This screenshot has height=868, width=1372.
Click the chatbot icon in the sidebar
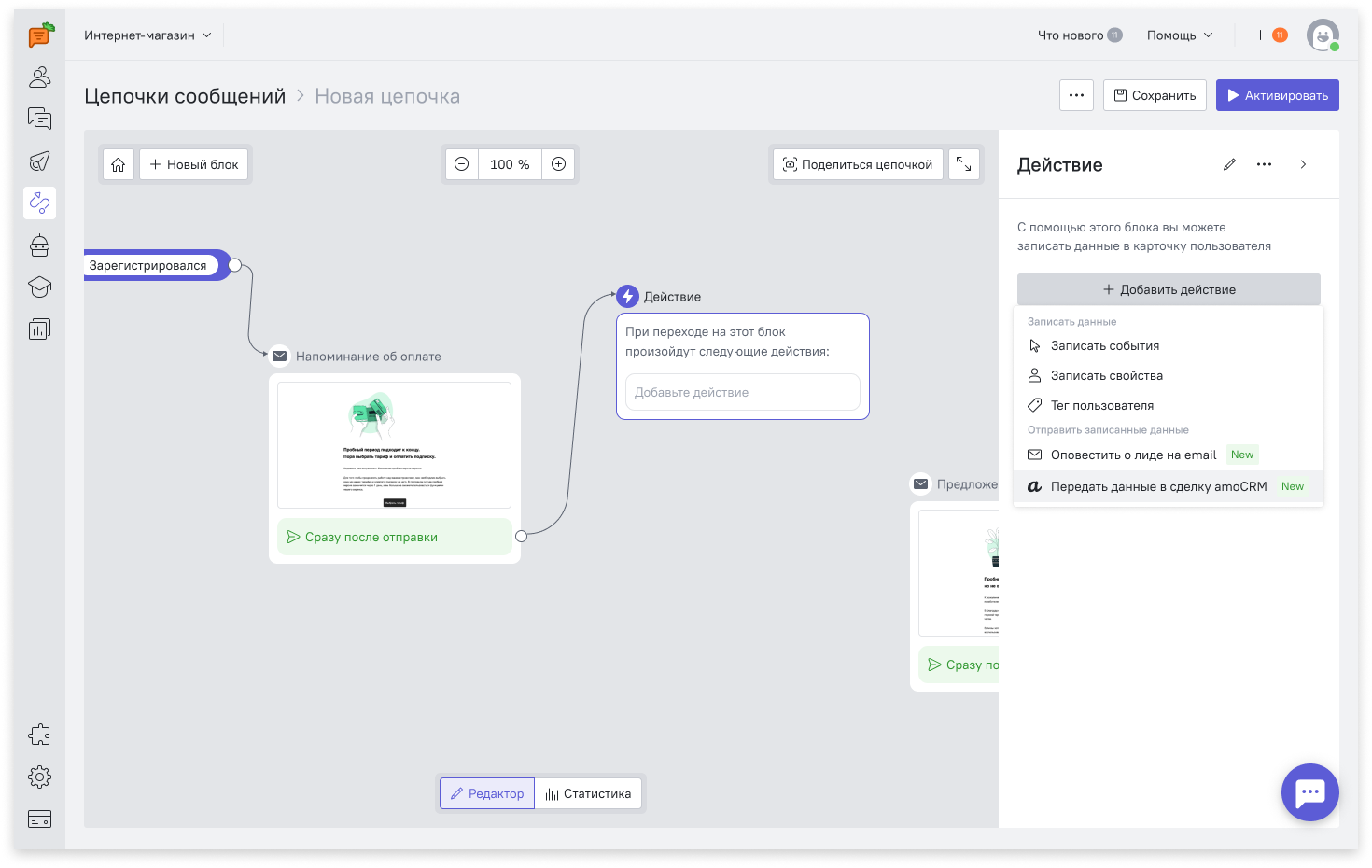(x=39, y=245)
